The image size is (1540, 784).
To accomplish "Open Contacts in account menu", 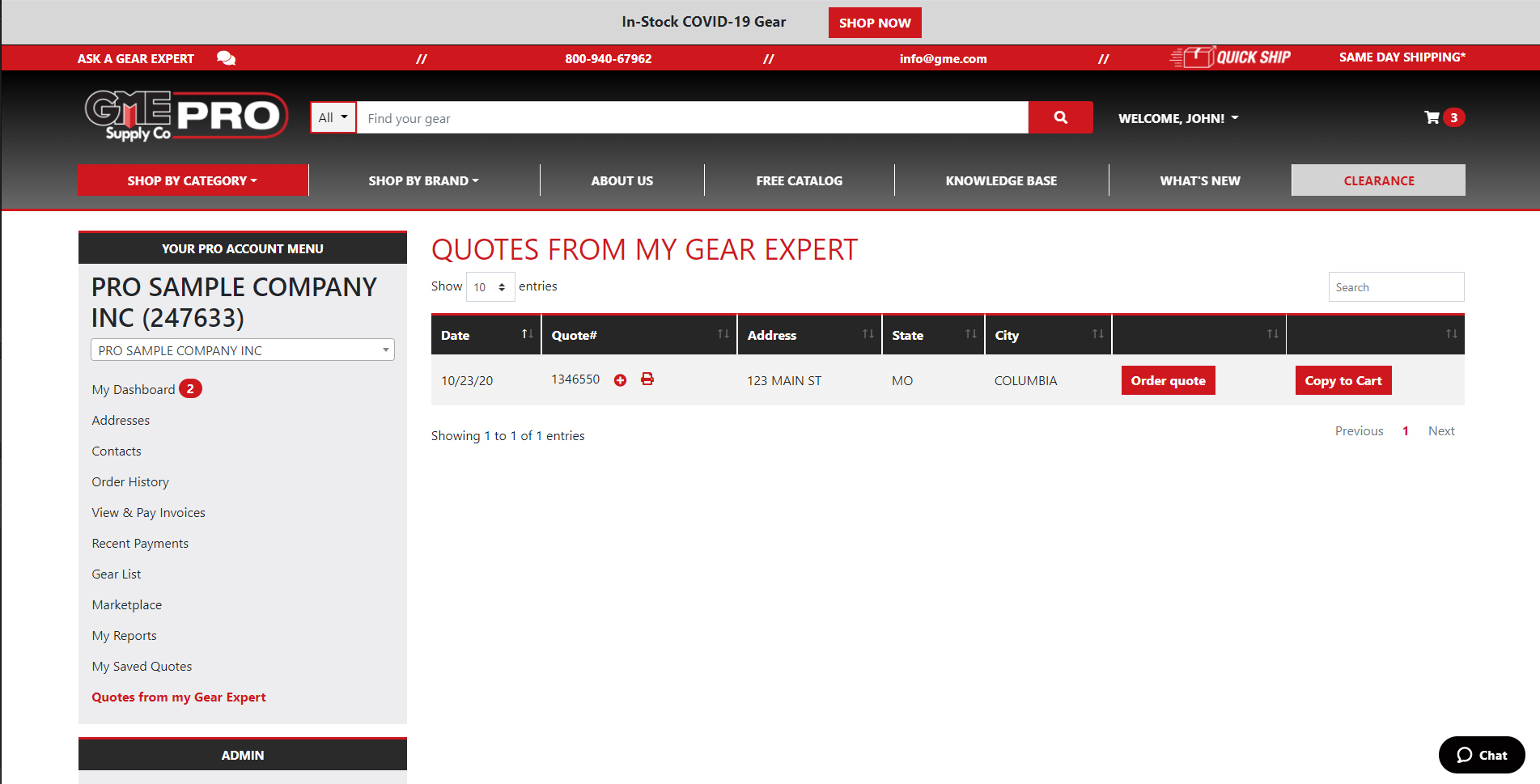I will [117, 451].
